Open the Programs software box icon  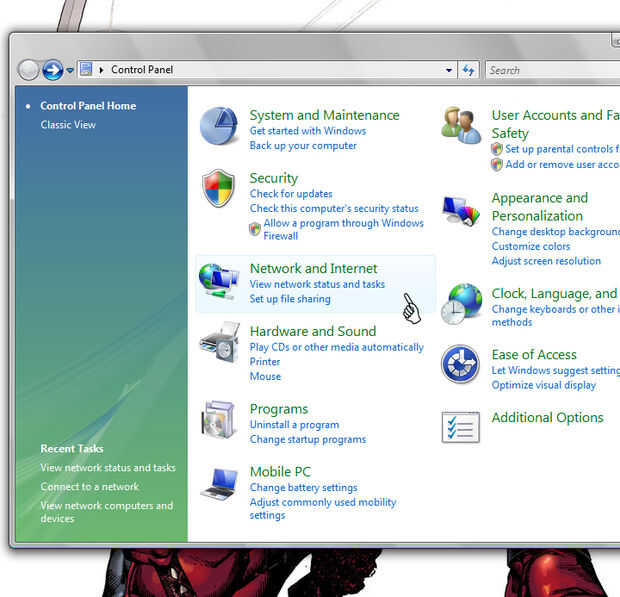219,420
